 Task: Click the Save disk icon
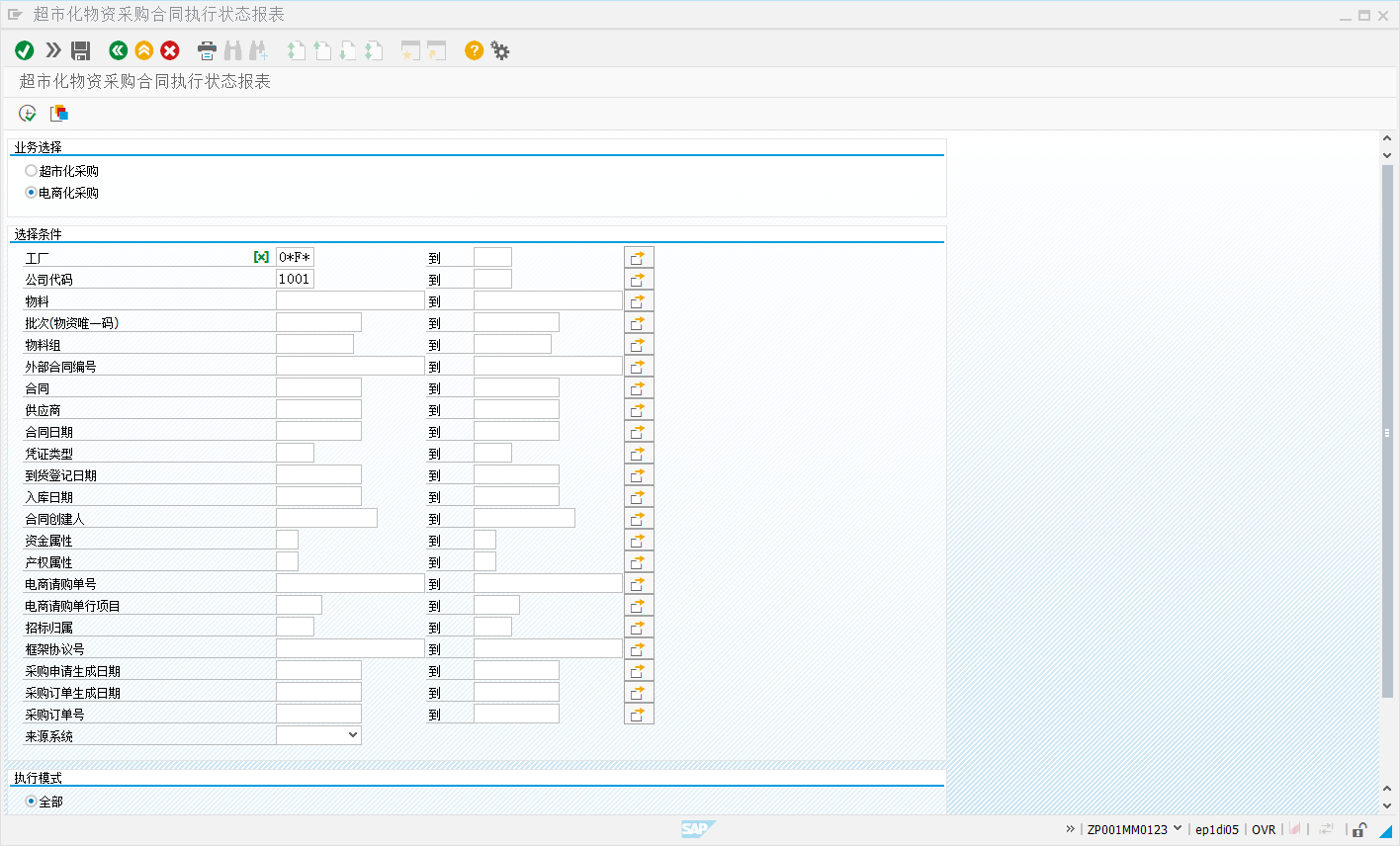[x=81, y=50]
